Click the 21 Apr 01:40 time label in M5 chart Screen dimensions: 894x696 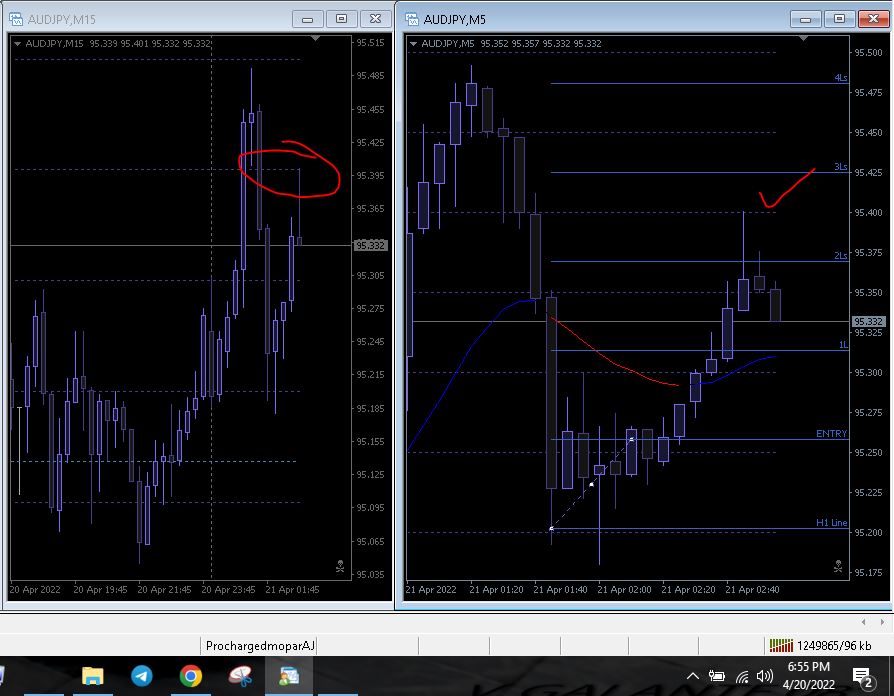(x=560, y=589)
